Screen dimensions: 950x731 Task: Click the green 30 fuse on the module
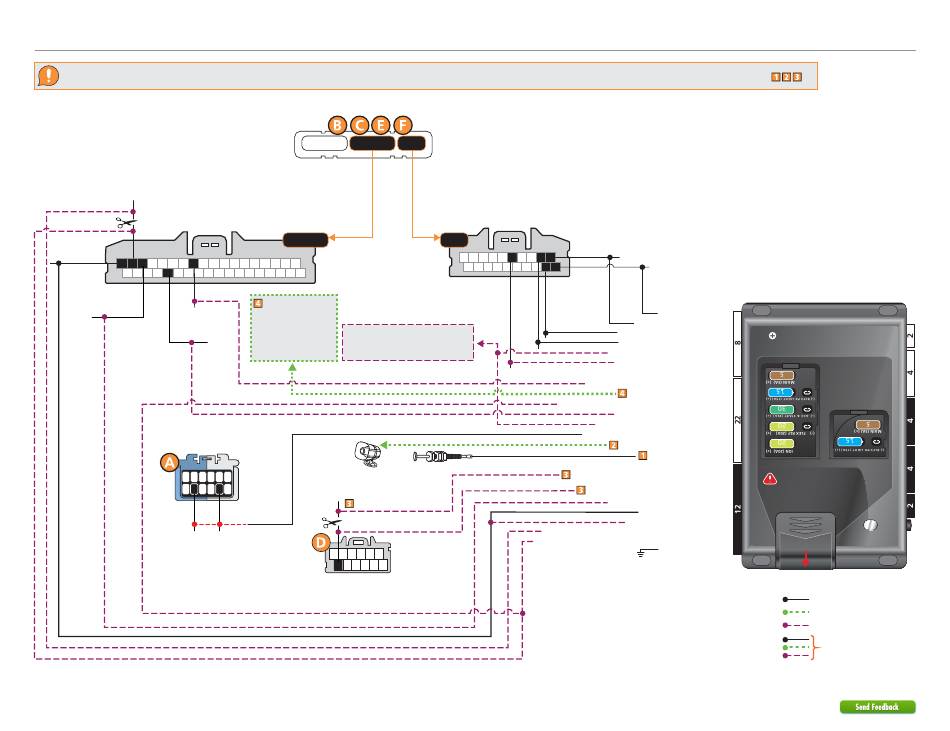tap(781, 409)
